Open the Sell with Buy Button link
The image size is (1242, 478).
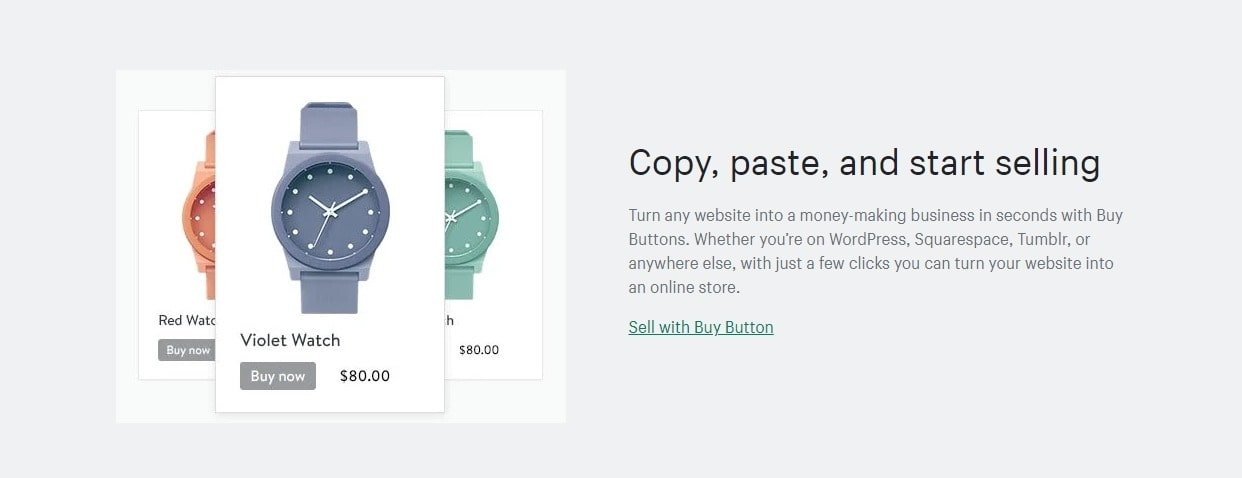pos(701,327)
